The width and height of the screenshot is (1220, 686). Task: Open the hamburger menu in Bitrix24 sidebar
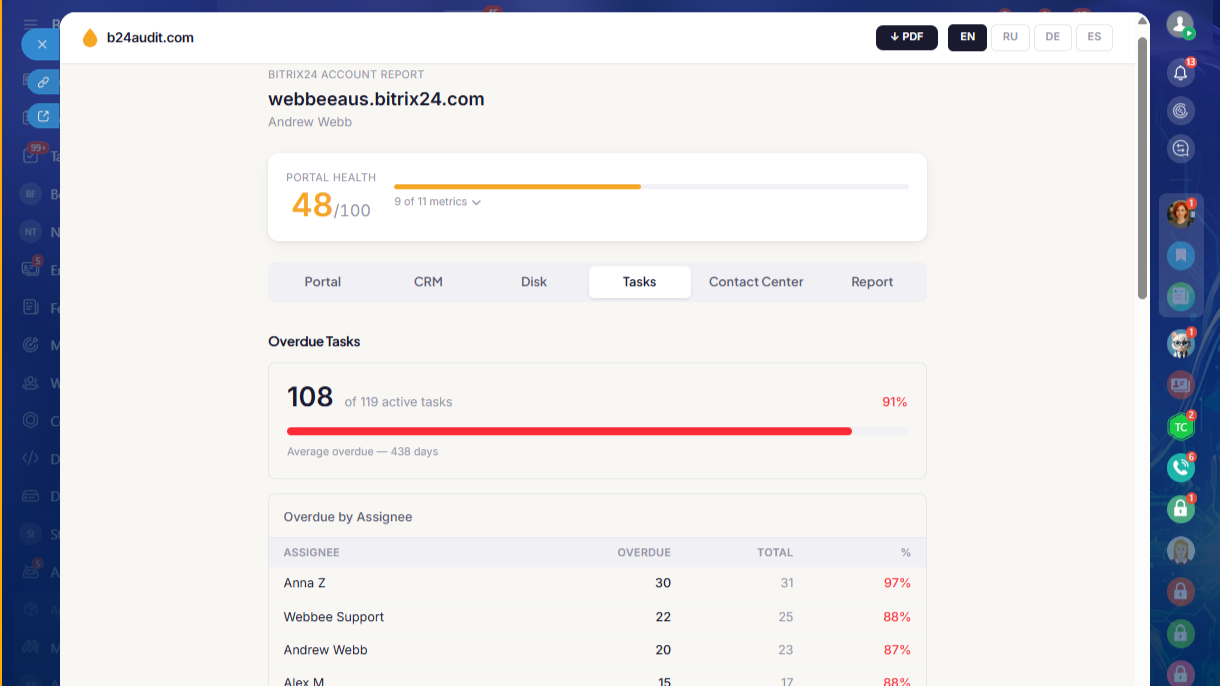pos(31,24)
